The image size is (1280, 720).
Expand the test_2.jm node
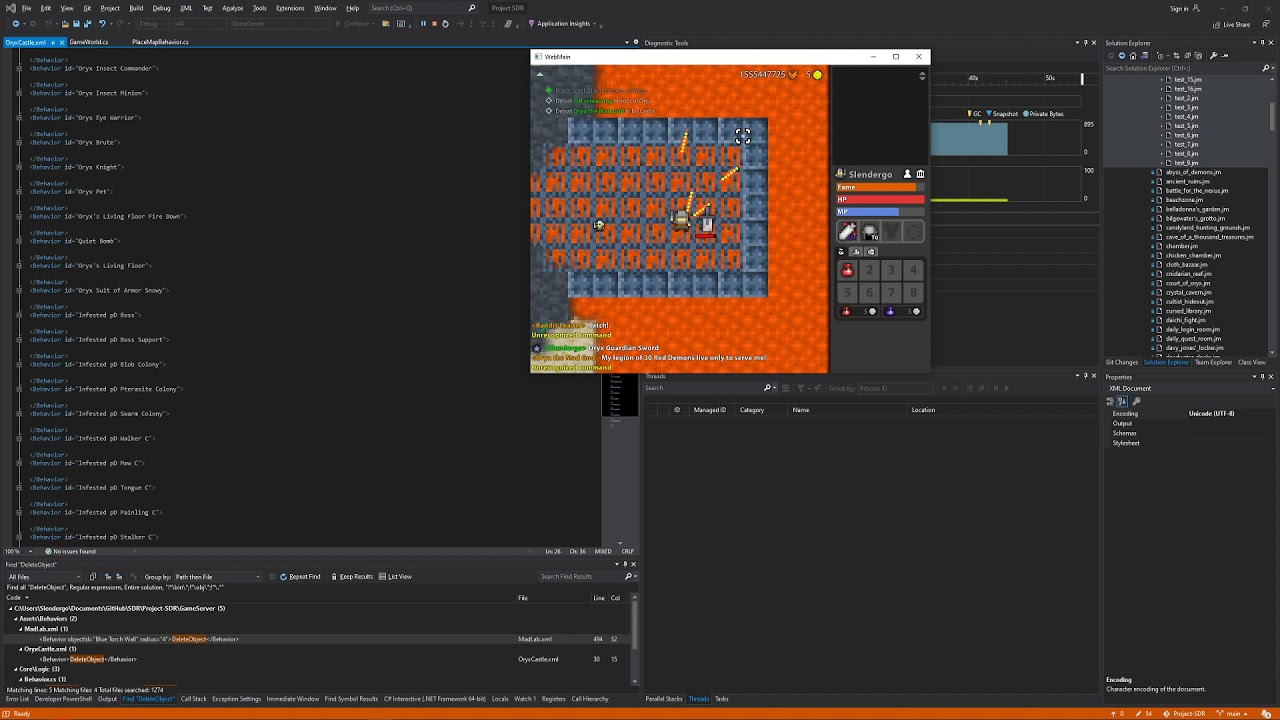[x=1163, y=98]
